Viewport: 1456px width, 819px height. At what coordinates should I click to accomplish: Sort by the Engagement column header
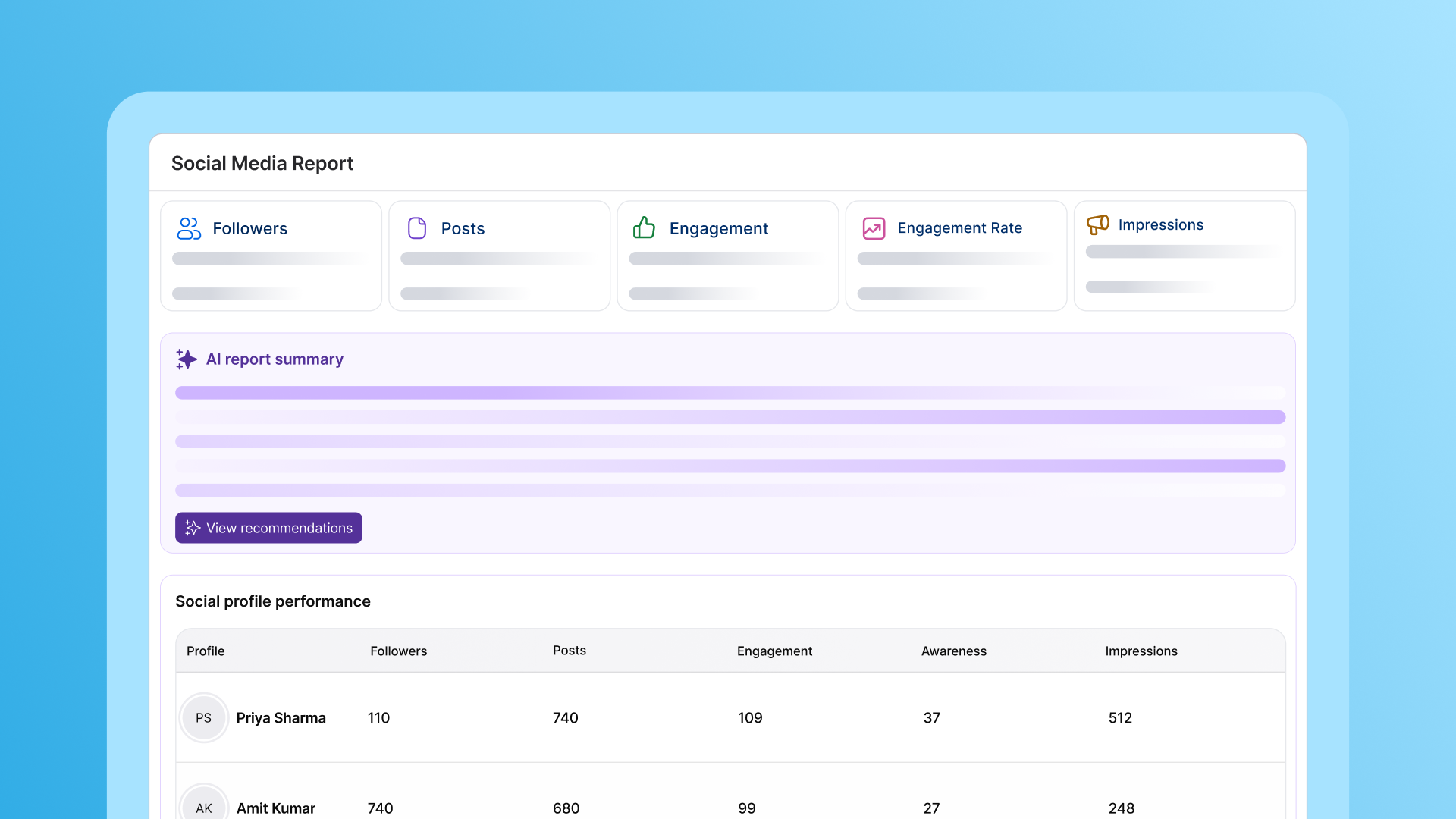(774, 651)
